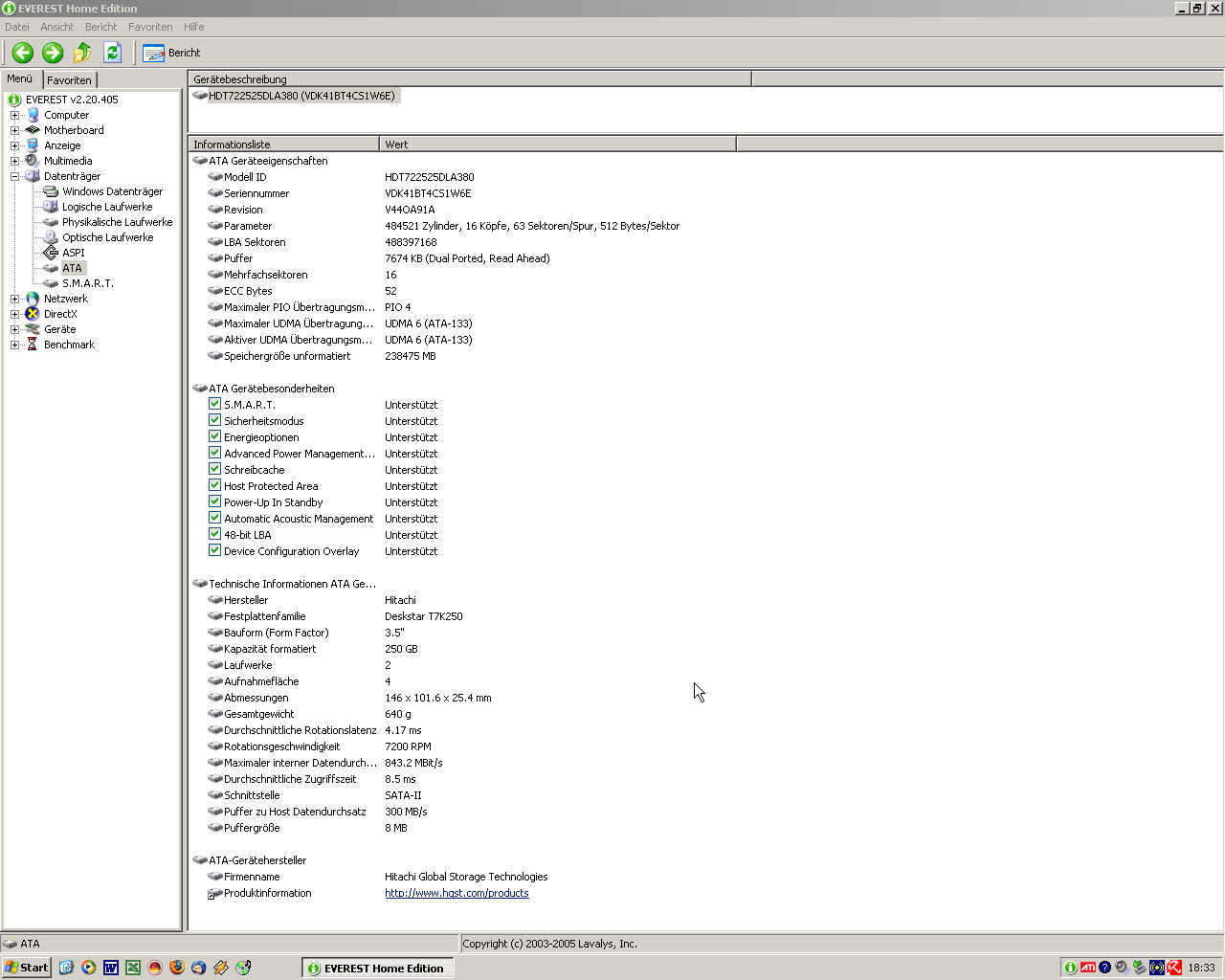Launch Word from quick launch bar
1225x980 pixels.
pyautogui.click(x=110, y=968)
